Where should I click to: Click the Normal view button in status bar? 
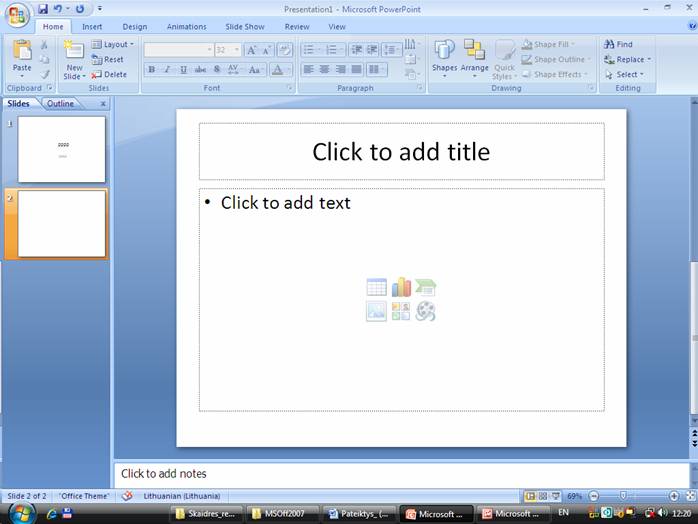click(x=530, y=496)
